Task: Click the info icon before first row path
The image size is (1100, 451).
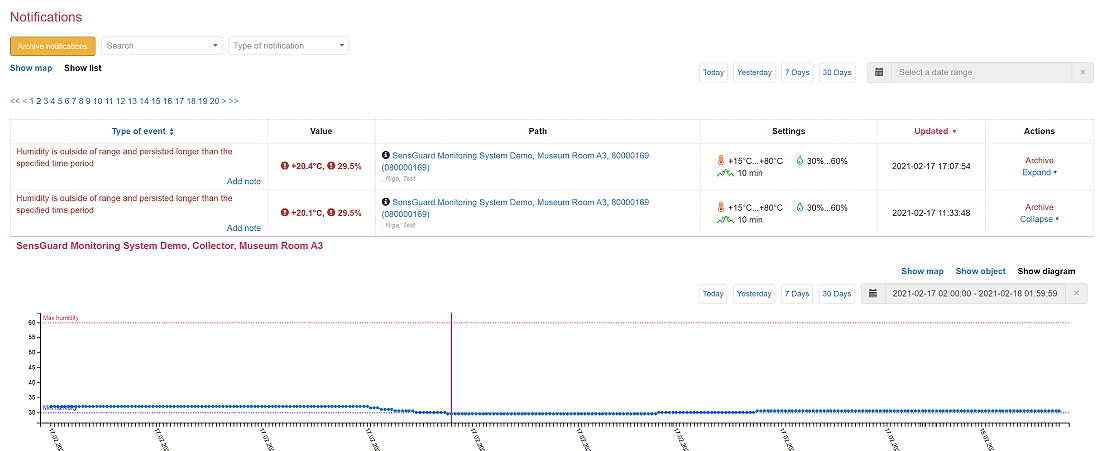Action: pos(386,155)
